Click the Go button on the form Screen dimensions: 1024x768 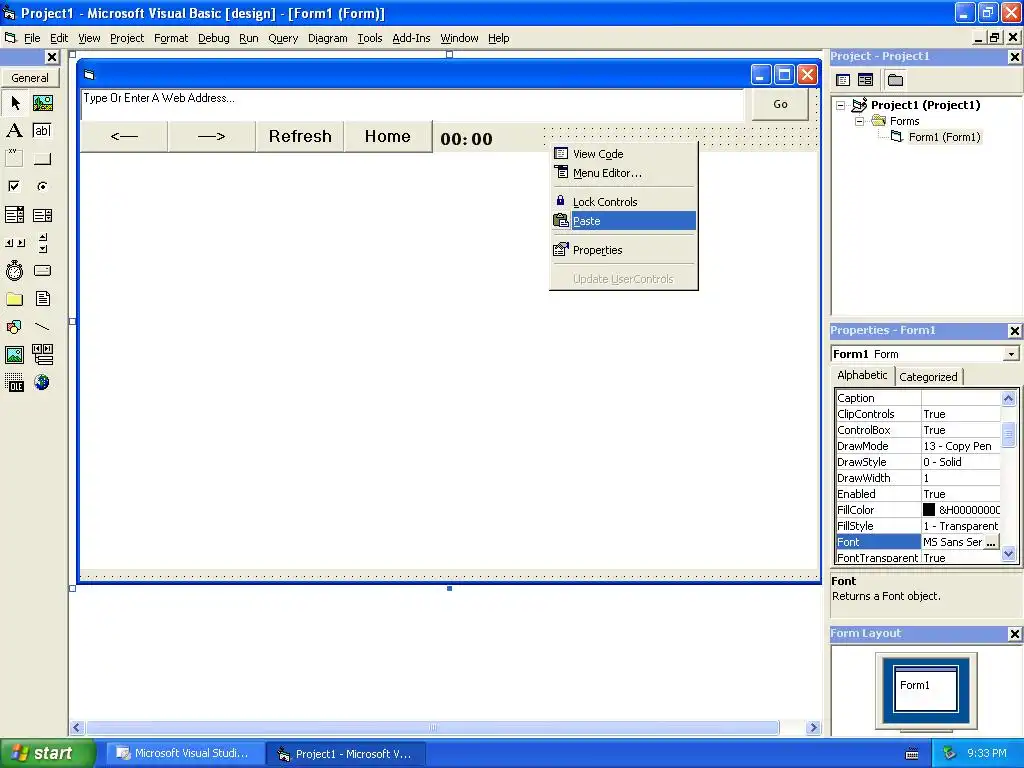(x=780, y=104)
